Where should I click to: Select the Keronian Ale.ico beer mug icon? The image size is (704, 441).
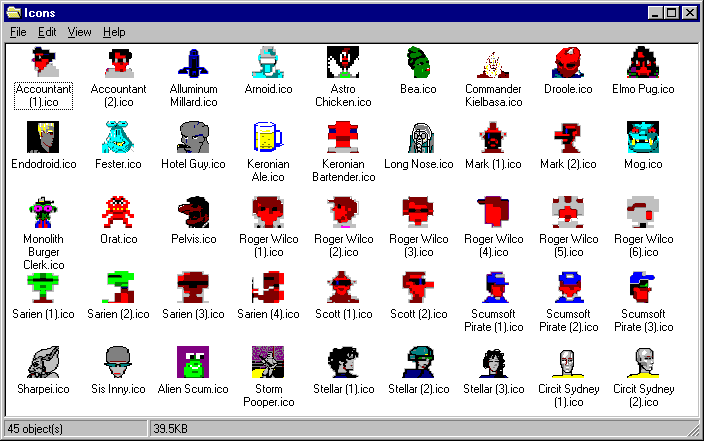click(x=268, y=137)
